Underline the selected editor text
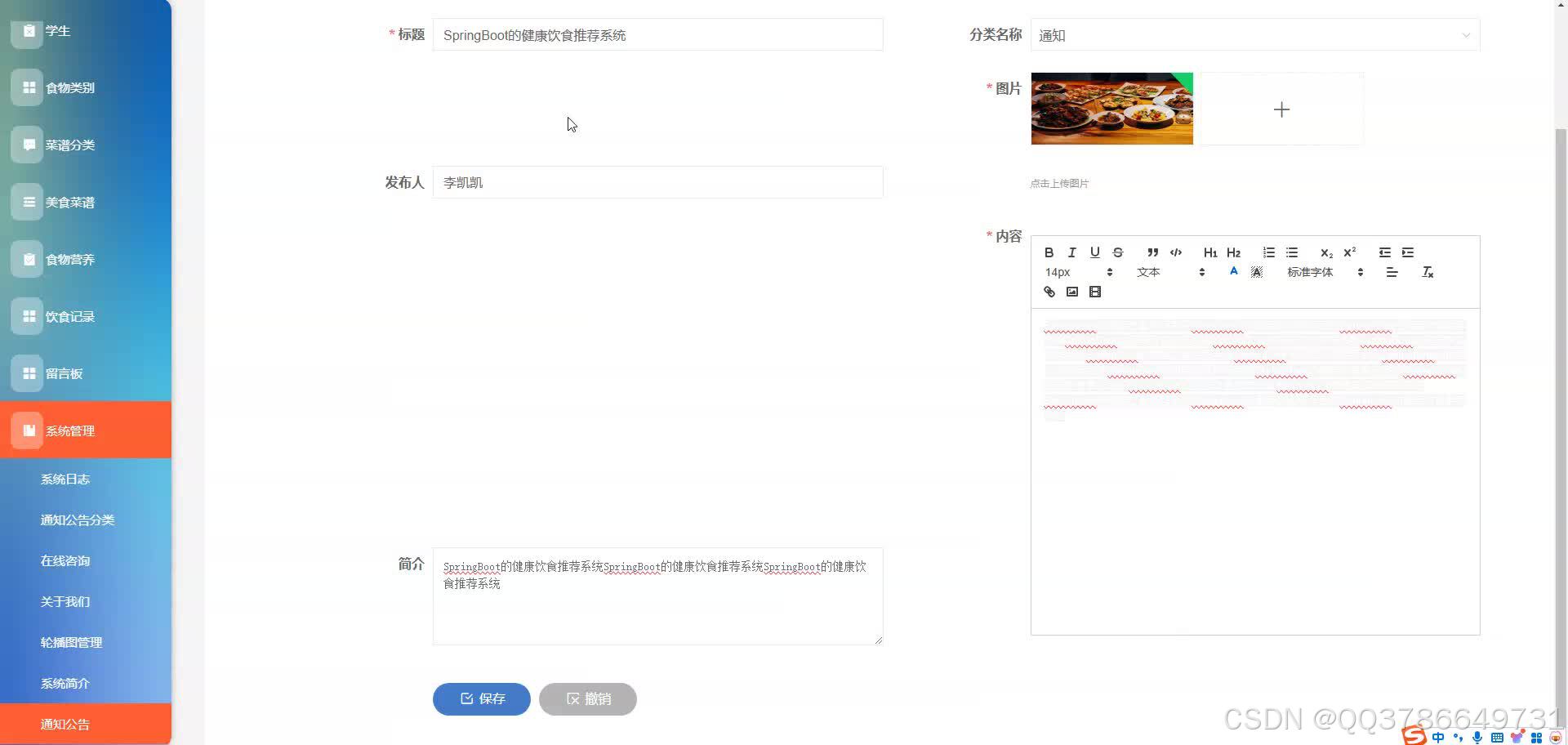This screenshot has width=1568, height=745. [x=1095, y=252]
